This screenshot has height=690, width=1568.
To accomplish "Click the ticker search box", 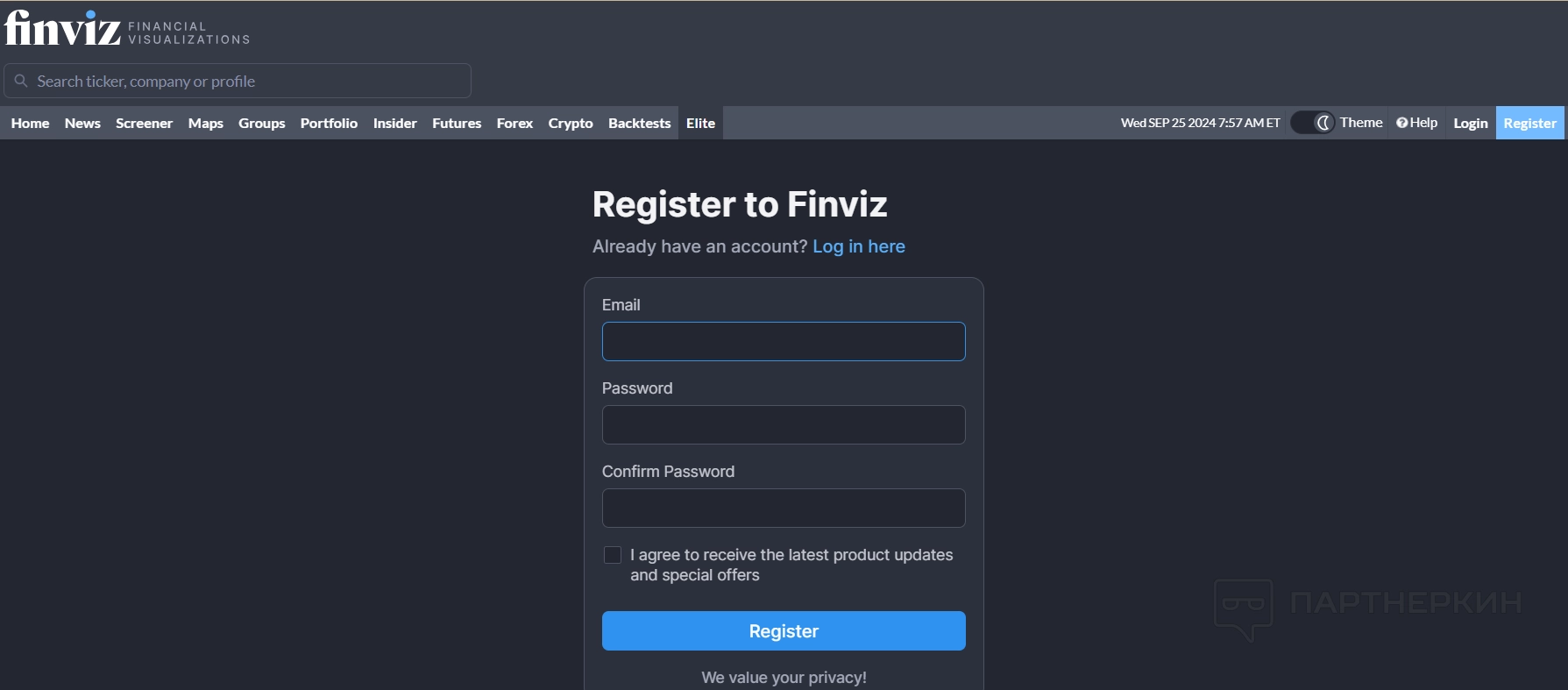I will [x=238, y=81].
